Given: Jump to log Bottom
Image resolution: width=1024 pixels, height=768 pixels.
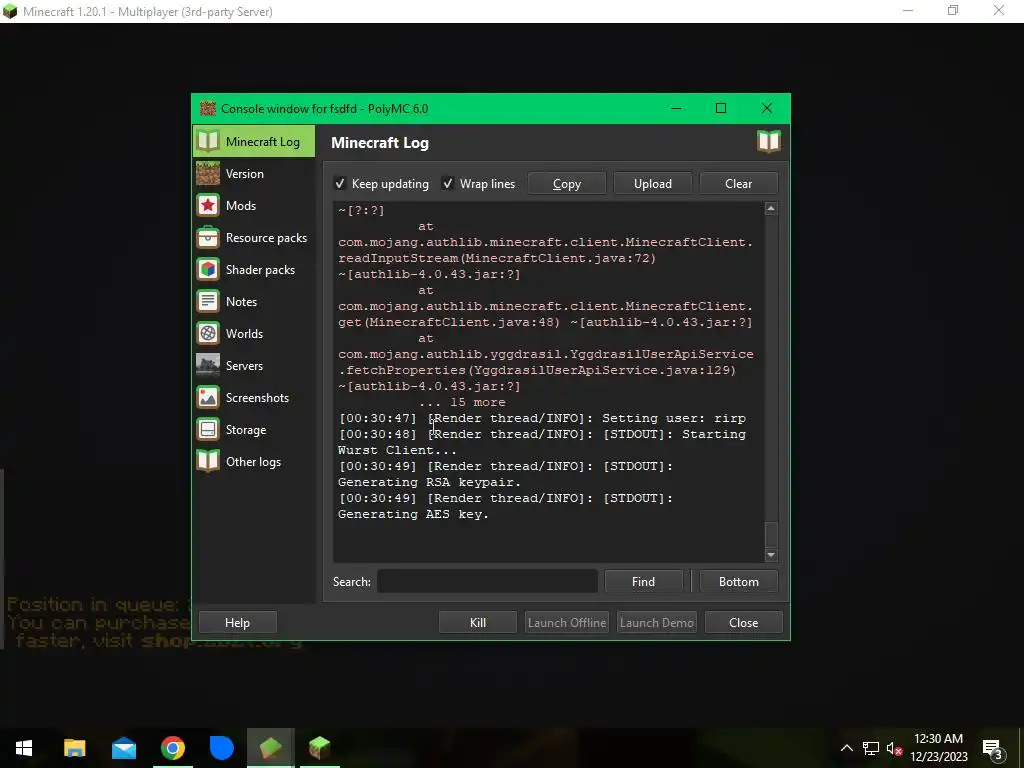Looking at the screenshot, I should point(739,581).
